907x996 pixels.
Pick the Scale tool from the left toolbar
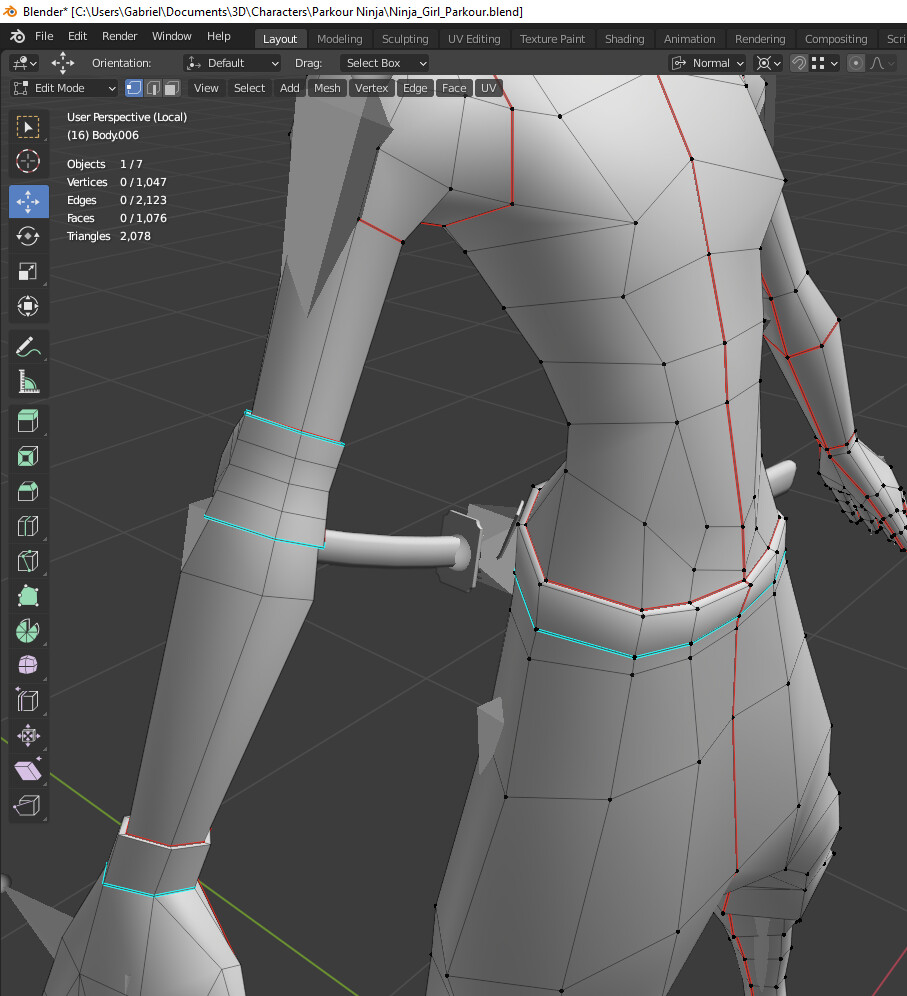pyautogui.click(x=28, y=271)
